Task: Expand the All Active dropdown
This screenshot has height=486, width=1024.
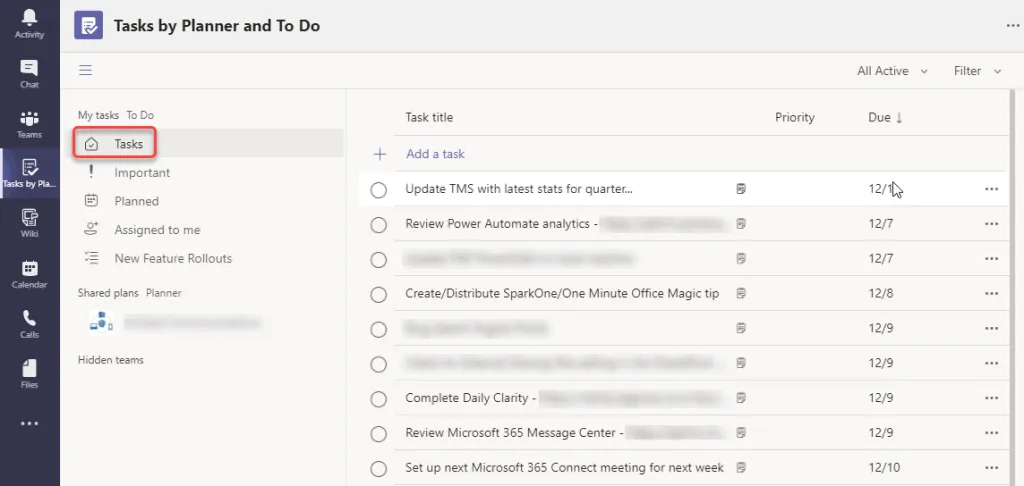Action: [x=892, y=71]
